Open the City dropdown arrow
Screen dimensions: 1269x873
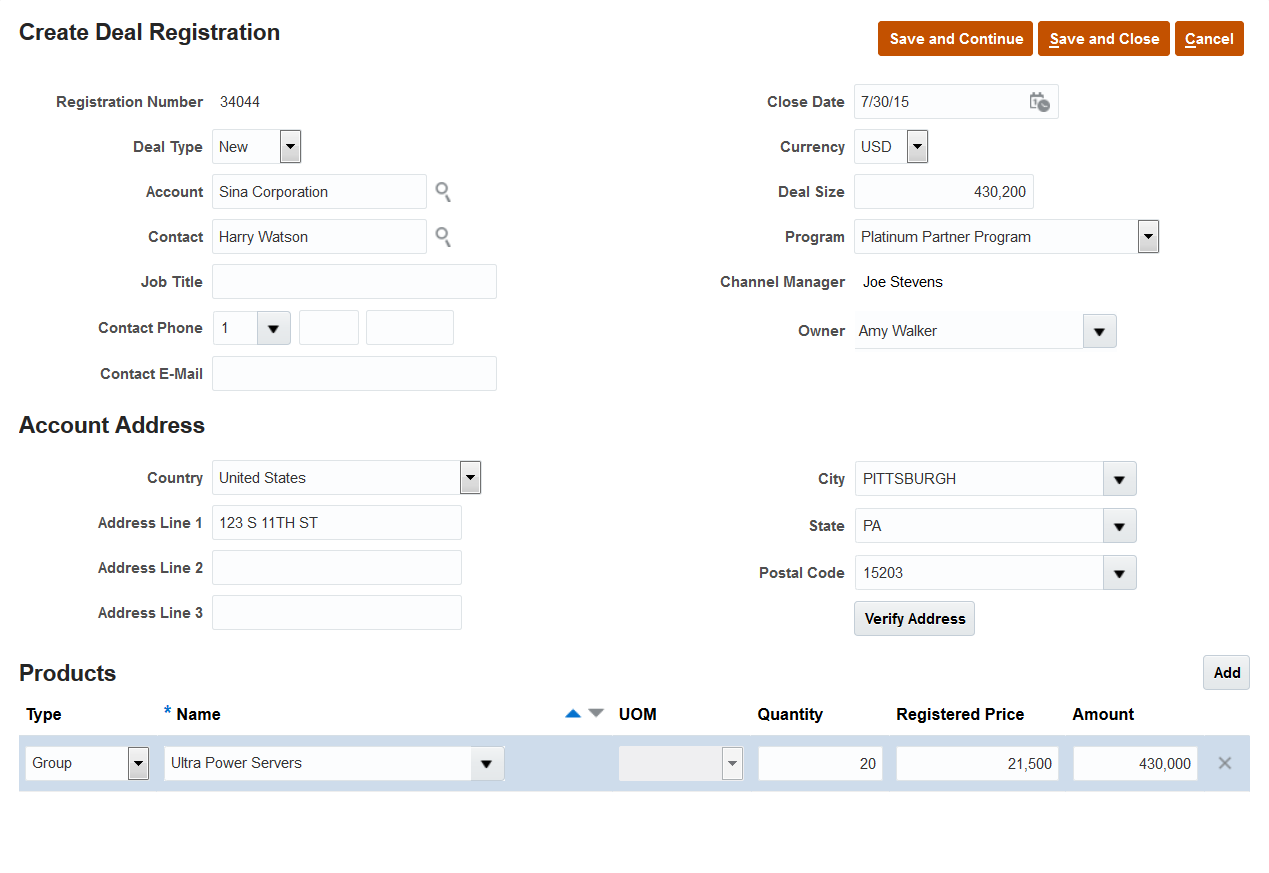(x=1119, y=479)
